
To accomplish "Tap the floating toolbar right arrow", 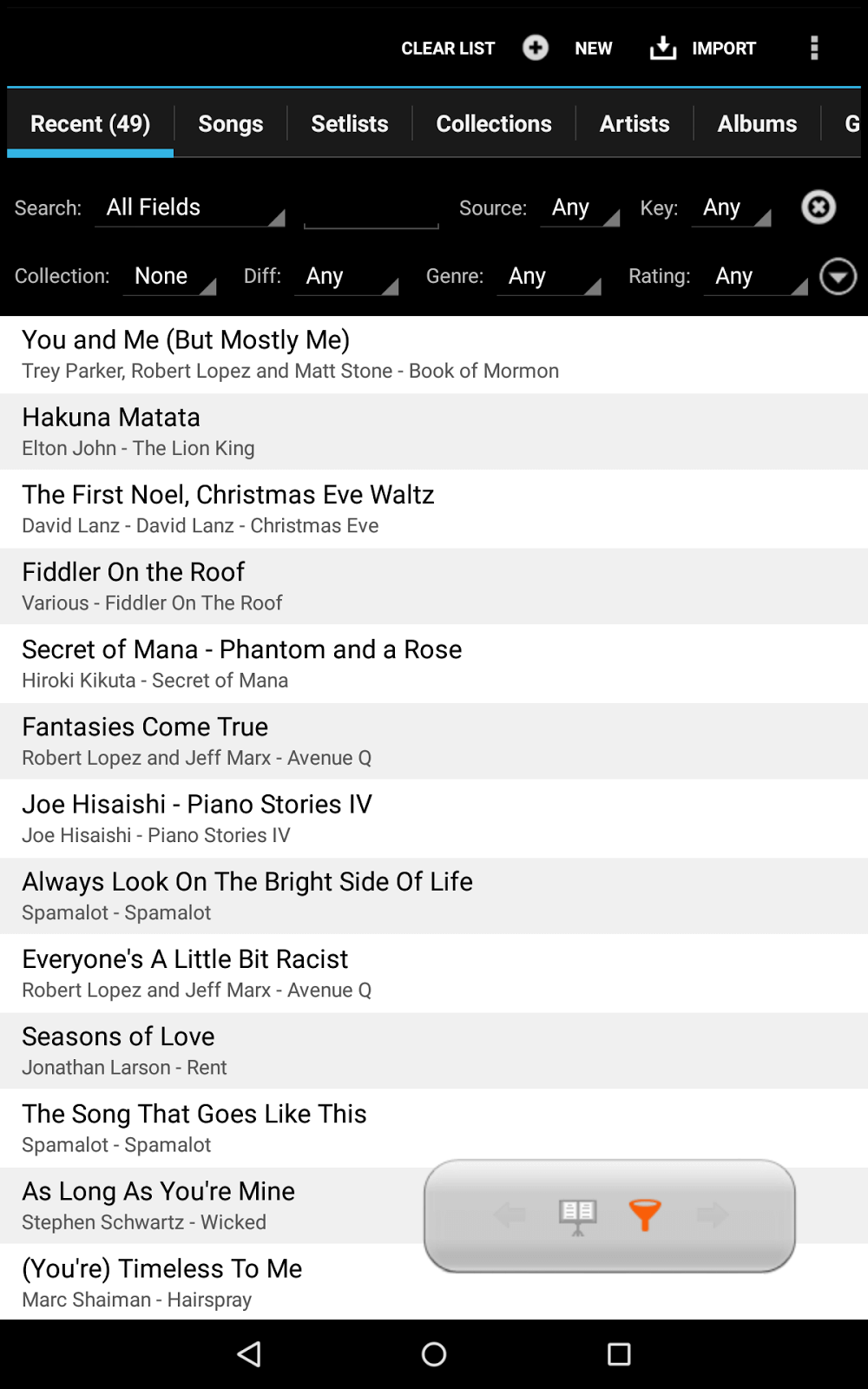I will pyautogui.click(x=713, y=1215).
